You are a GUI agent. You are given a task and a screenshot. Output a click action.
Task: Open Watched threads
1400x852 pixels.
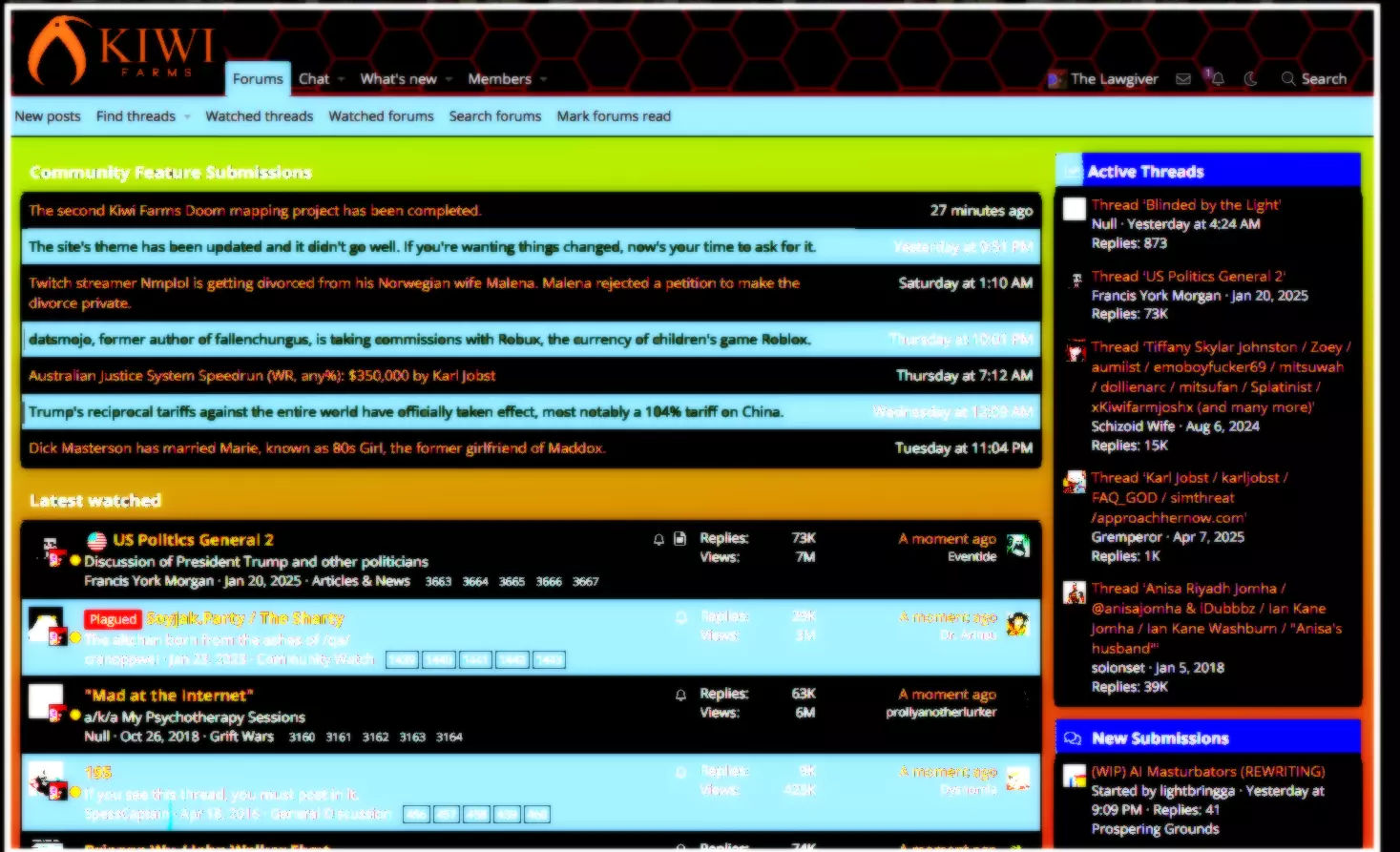point(259,116)
